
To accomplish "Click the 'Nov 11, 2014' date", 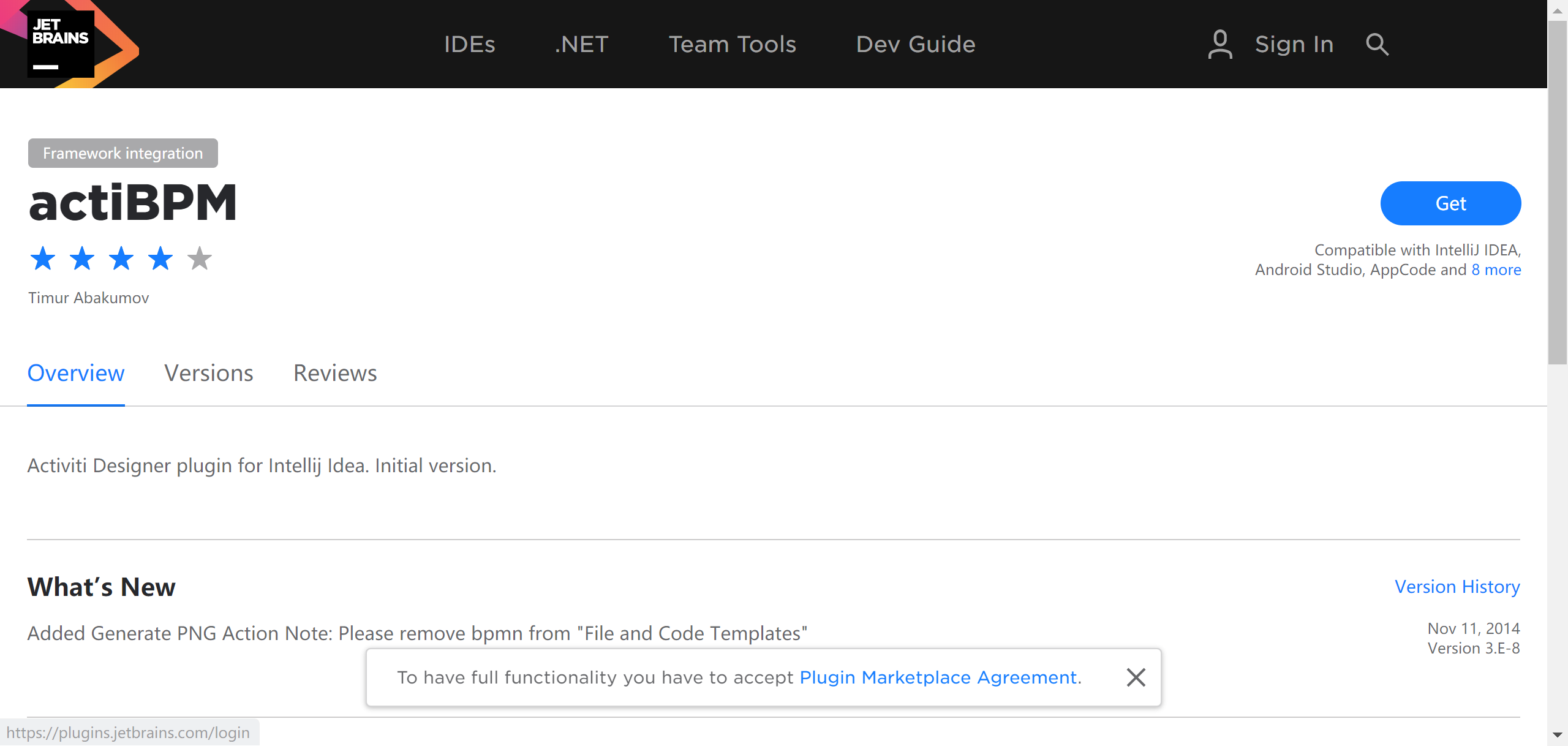I will tap(1474, 629).
